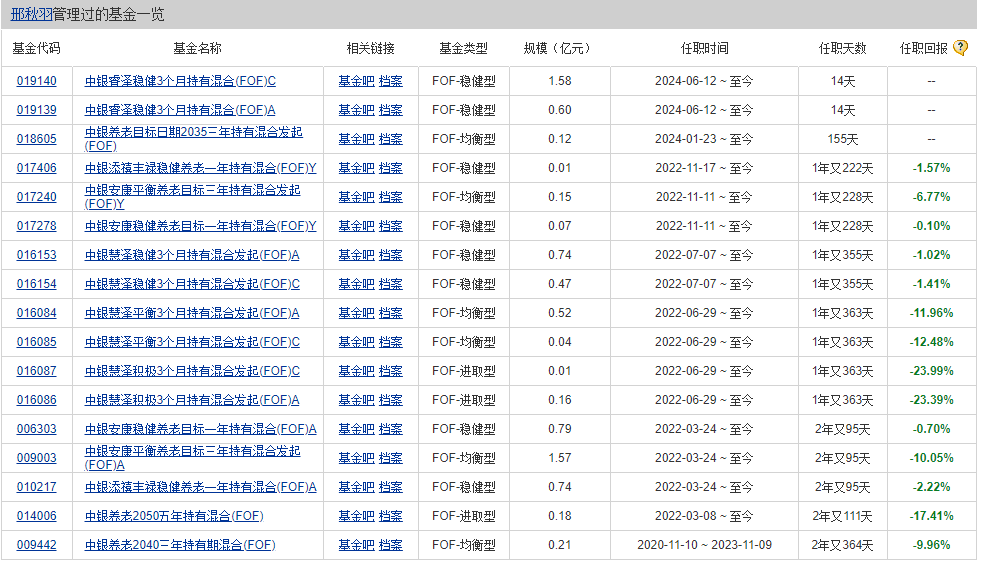
Task: Open fund code 014006 link
Action: (x=36, y=516)
